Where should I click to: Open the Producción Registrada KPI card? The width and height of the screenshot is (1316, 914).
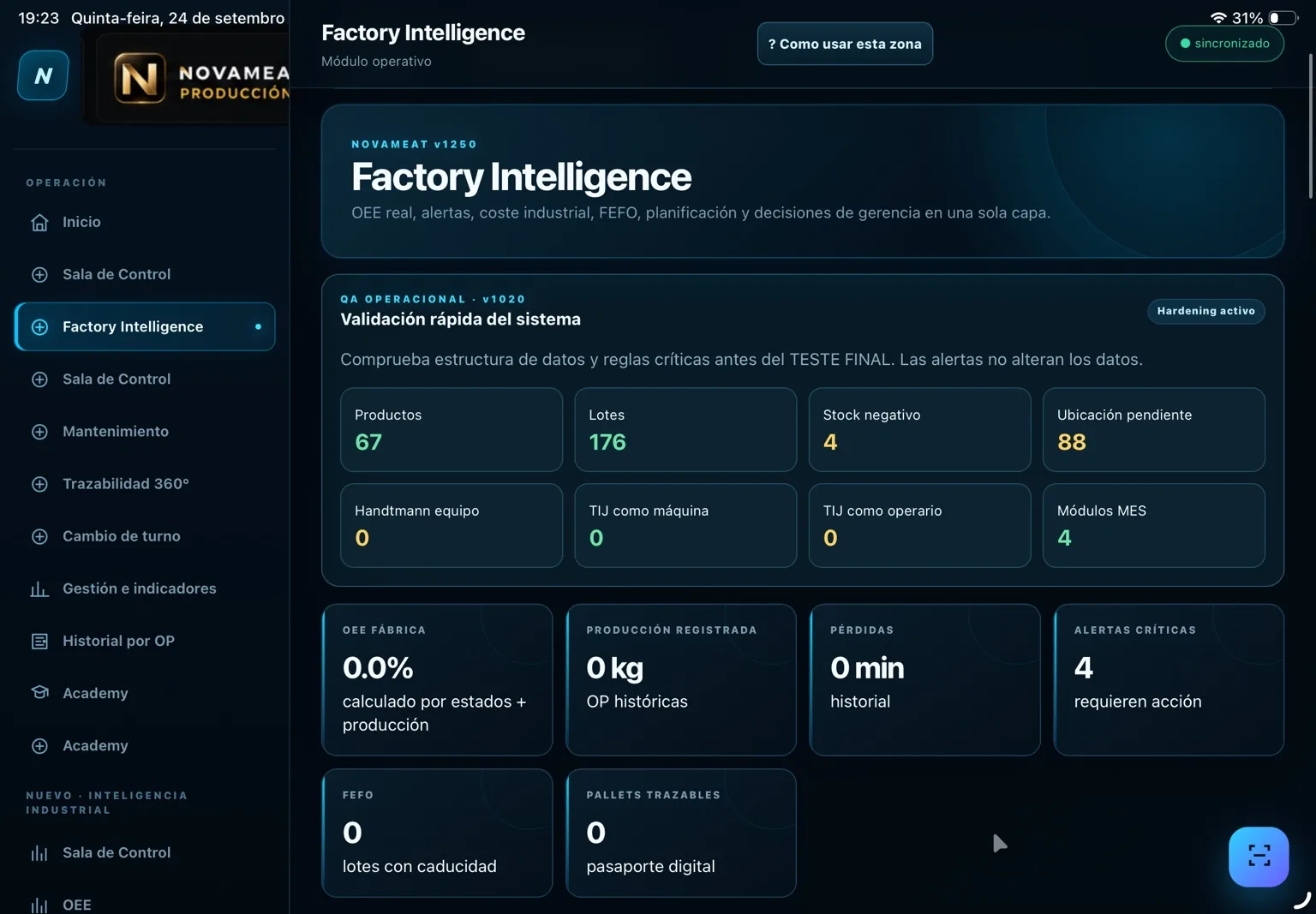point(681,680)
